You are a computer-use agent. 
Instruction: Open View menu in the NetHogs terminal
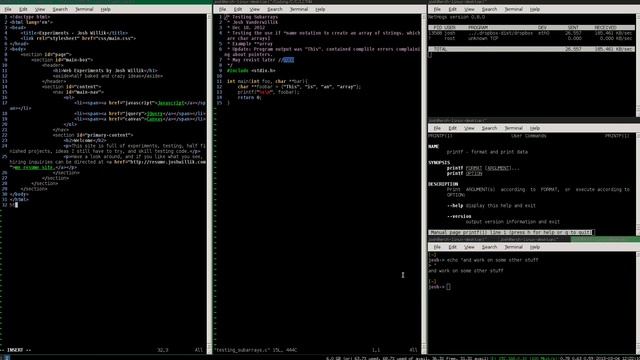point(469,9)
